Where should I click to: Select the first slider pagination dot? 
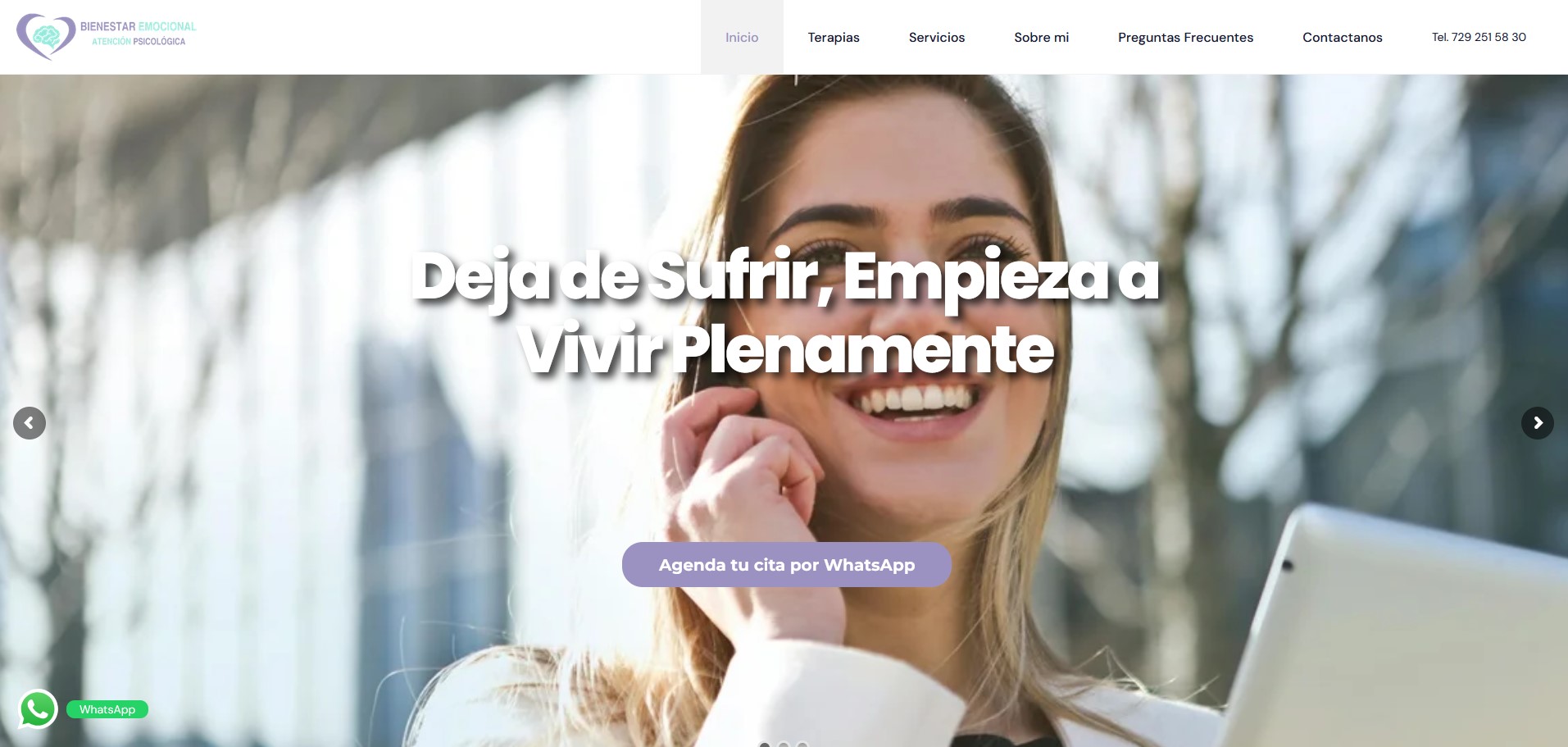coord(765,745)
